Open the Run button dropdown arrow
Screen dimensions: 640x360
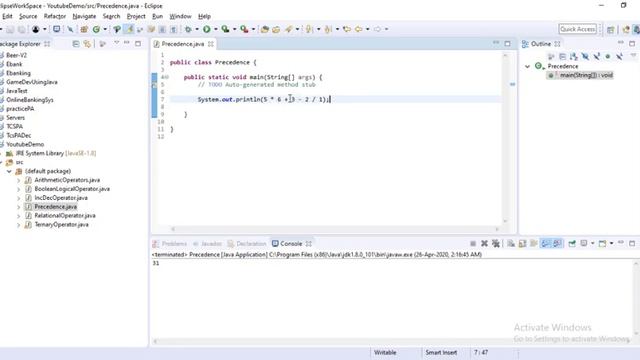tap(216, 29)
